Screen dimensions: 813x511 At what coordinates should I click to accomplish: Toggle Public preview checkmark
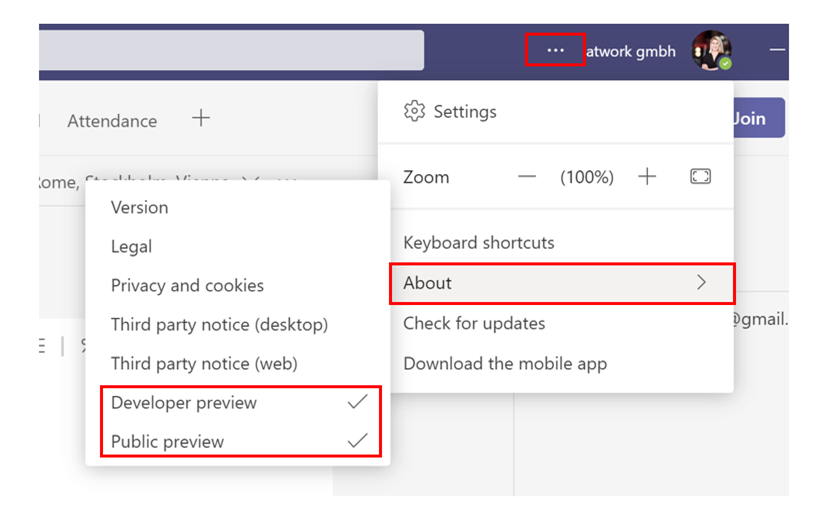click(x=357, y=441)
